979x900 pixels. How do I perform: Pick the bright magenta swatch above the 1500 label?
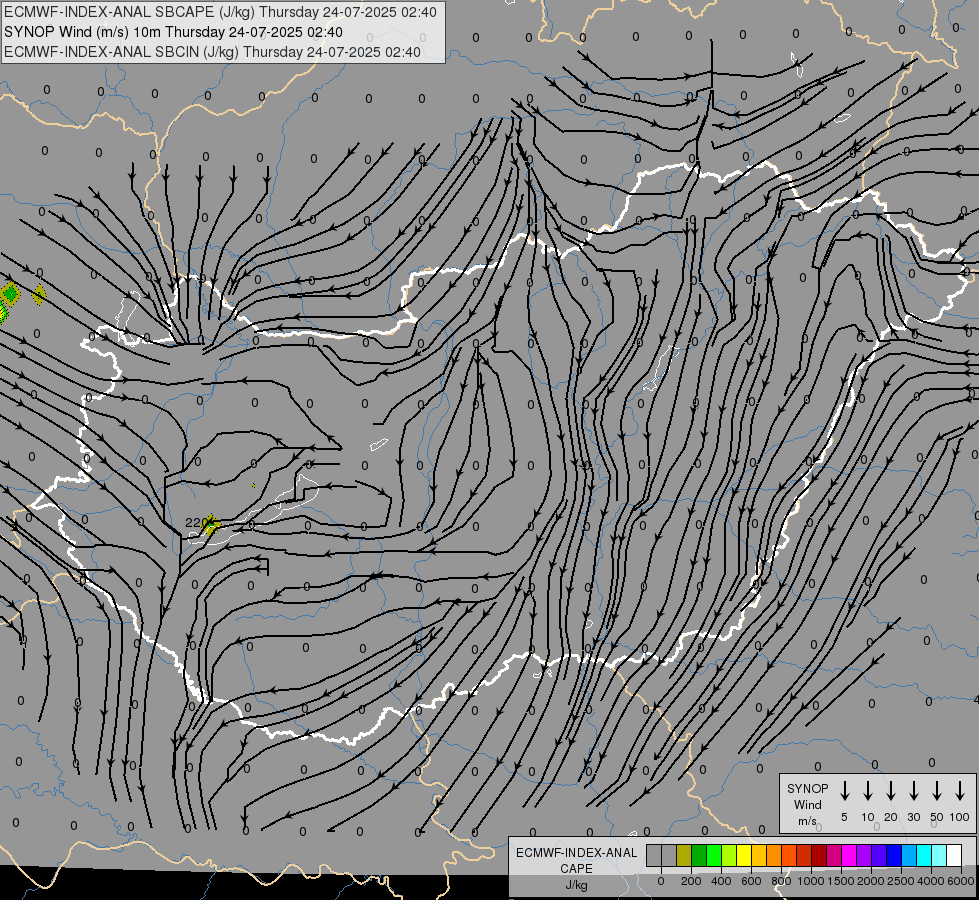click(850, 855)
